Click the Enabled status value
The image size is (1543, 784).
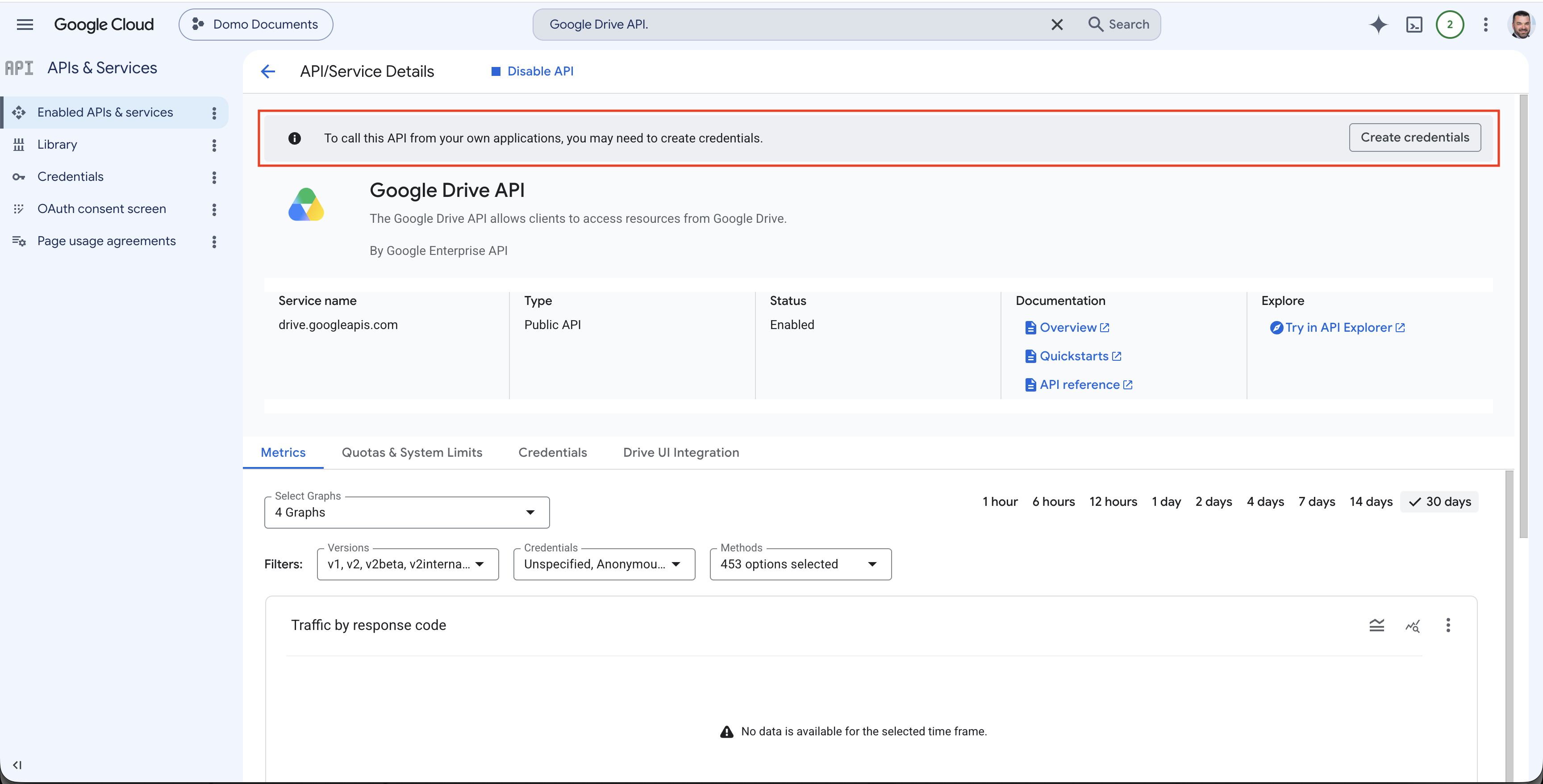tap(792, 325)
